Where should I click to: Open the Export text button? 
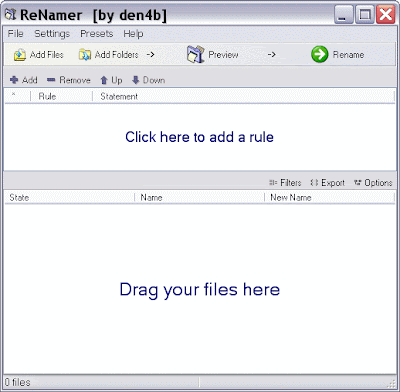coord(333,183)
